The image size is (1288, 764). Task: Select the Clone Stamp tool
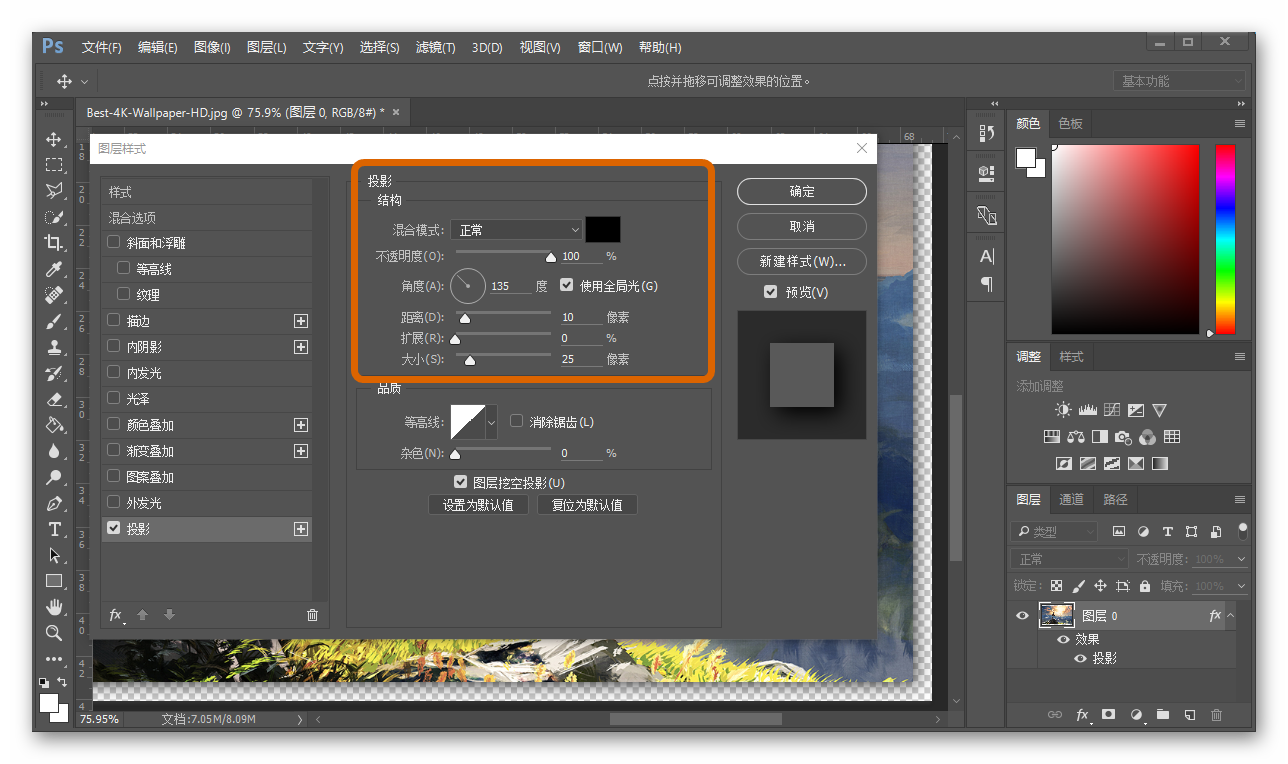click(54, 347)
